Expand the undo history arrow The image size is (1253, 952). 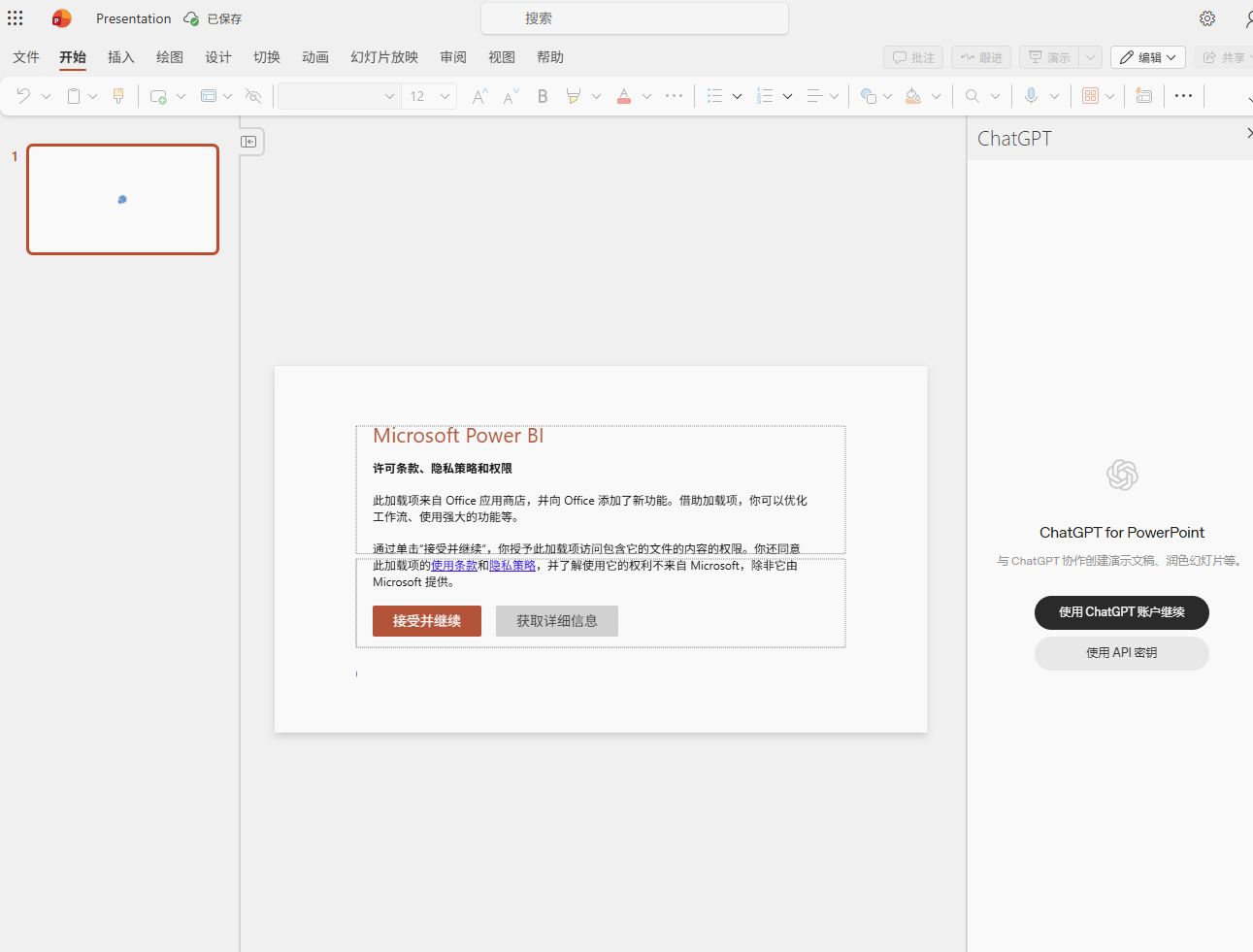pos(46,96)
